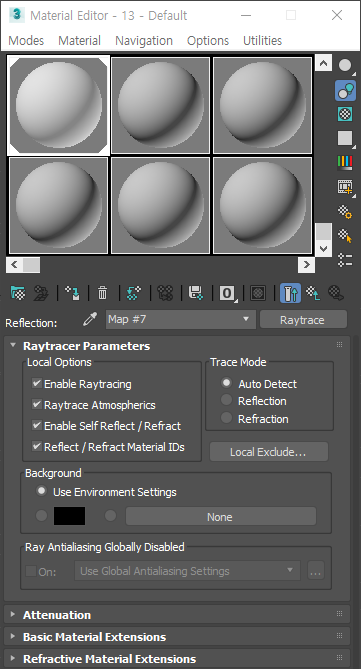Expand the Refractive Material Extensions rollout

point(13,658)
